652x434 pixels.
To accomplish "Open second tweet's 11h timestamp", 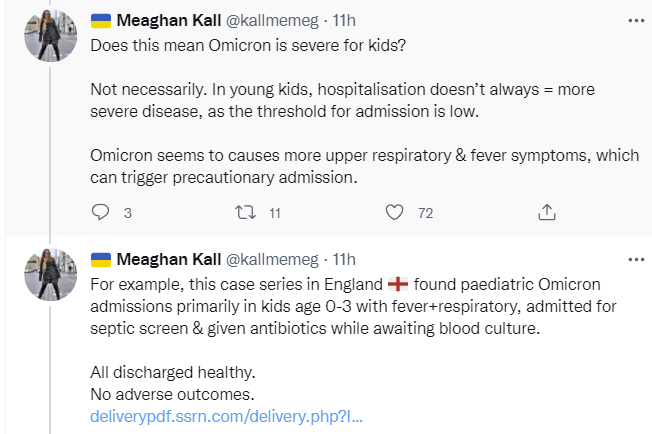I will [x=344, y=259].
